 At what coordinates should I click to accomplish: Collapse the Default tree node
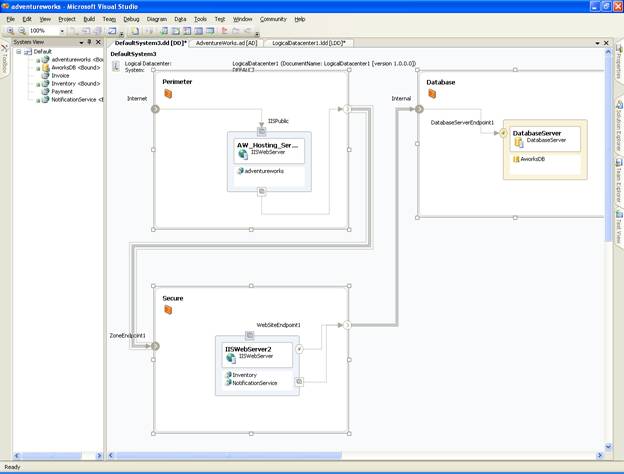[18, 52]
